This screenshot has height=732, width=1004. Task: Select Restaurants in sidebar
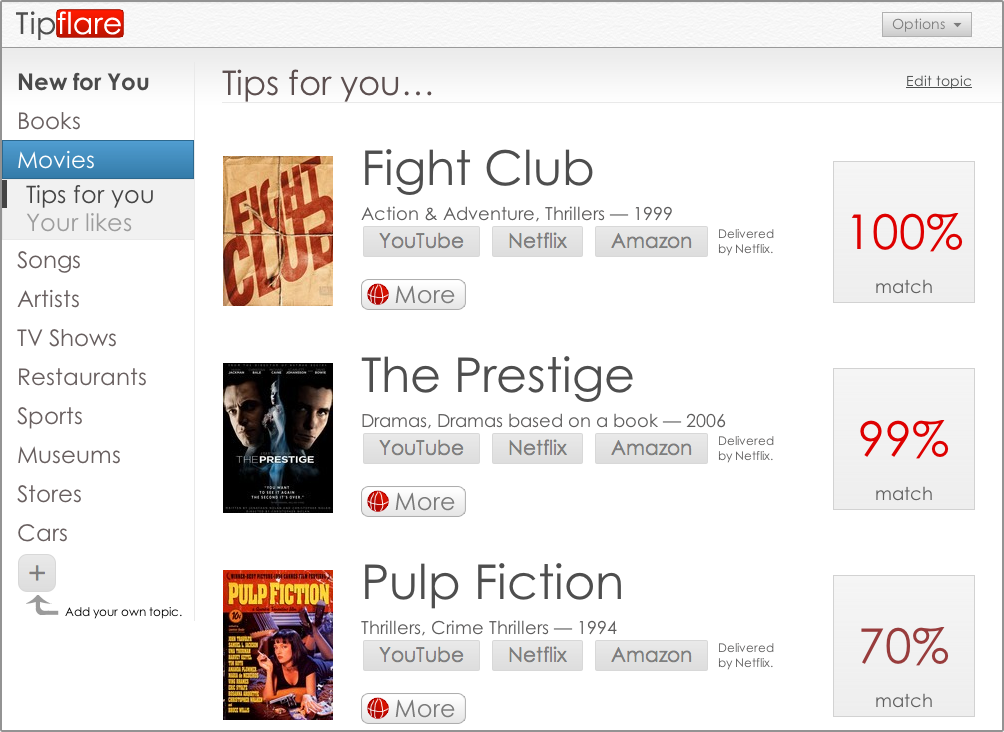[x=82, y=377]
